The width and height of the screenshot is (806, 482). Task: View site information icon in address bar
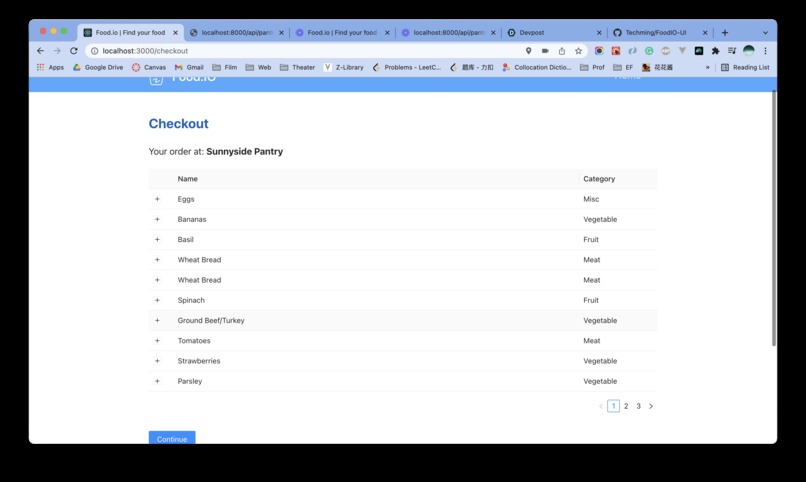point(95,51)
